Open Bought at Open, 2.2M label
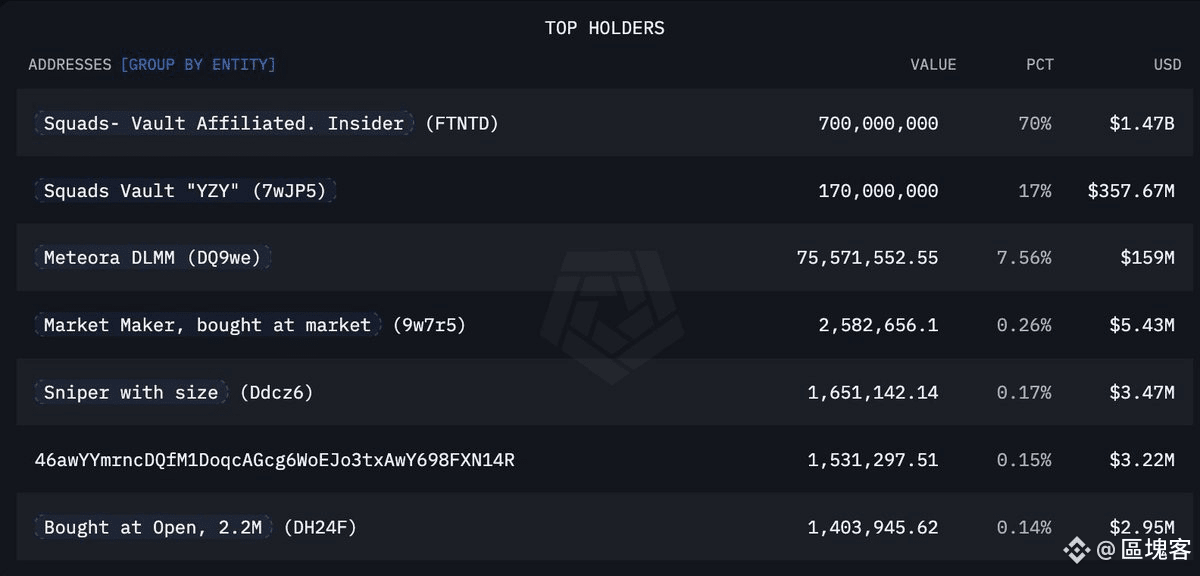The width and height of the screenshot is (1200, 576). 153,527
